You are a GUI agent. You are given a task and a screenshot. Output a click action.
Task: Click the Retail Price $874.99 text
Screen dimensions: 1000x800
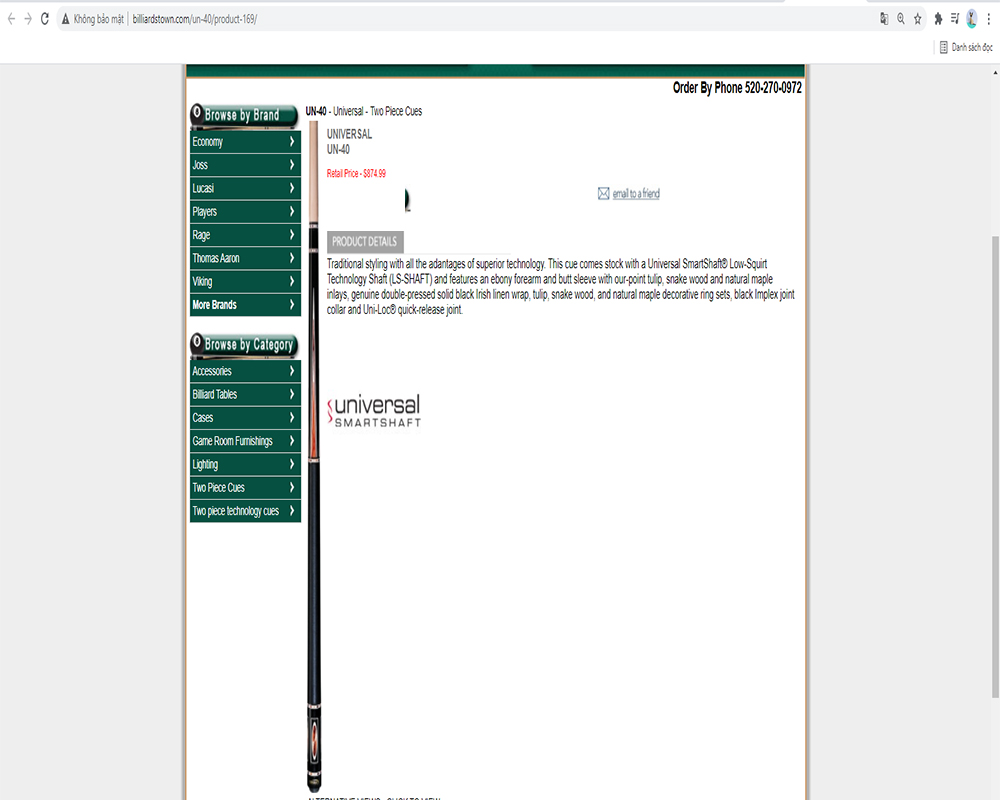click(x=356, y=174)
